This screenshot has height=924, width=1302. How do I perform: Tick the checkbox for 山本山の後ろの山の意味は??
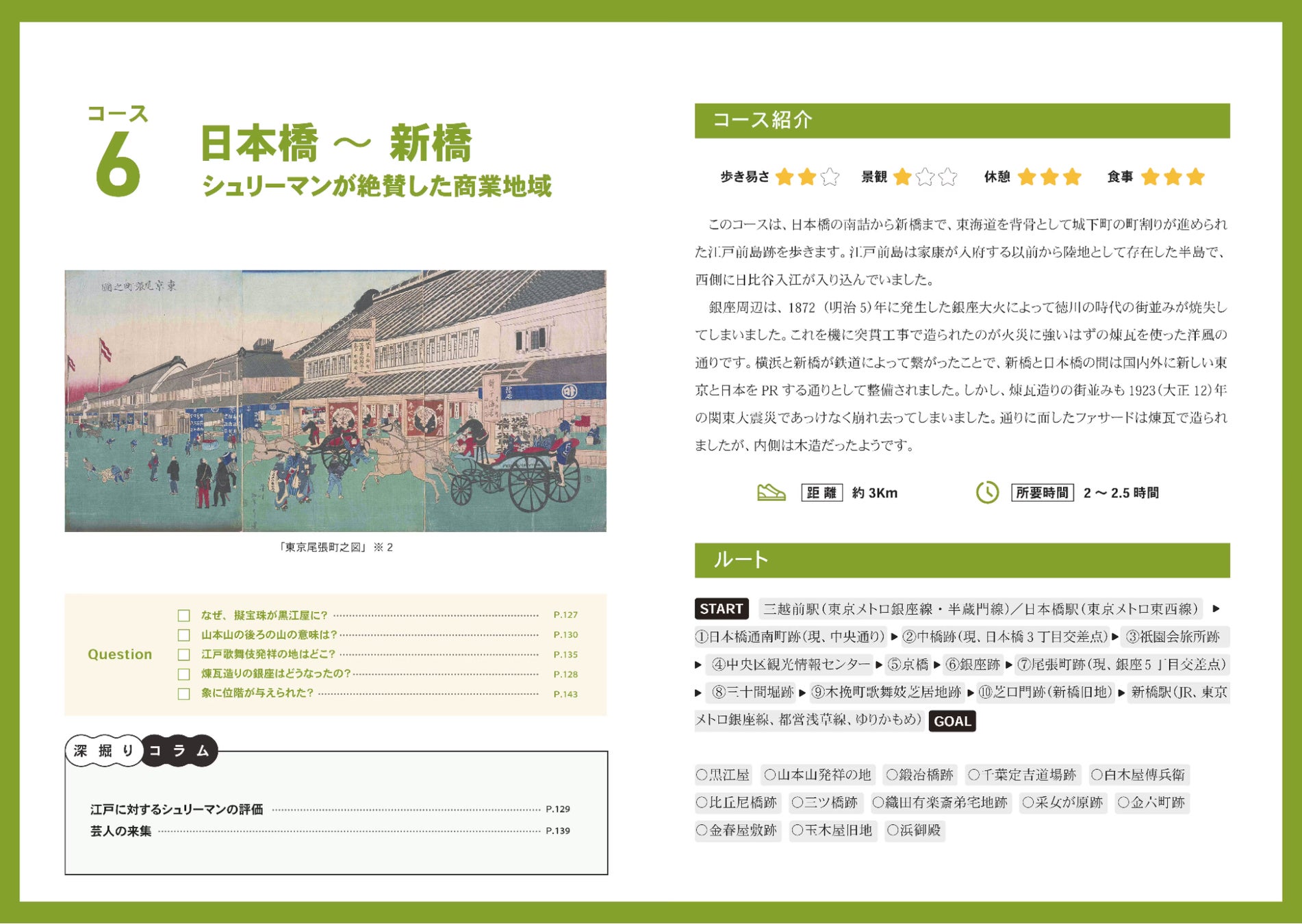[183, 635]
